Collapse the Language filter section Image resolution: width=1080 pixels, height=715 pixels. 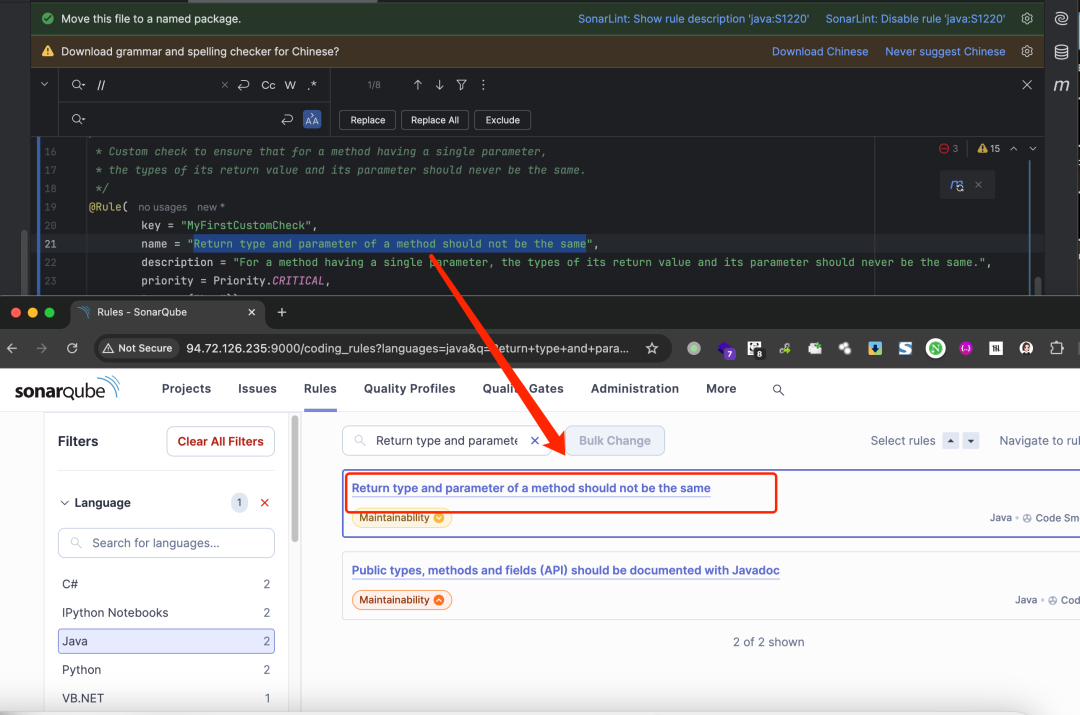(x=65, y=503)
